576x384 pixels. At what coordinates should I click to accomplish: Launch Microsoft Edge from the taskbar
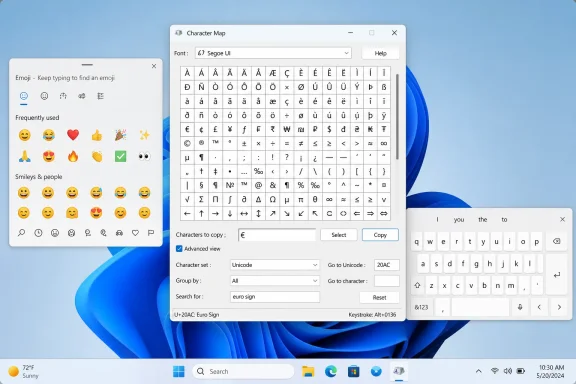pyautogui.click(x=331, y=372)
